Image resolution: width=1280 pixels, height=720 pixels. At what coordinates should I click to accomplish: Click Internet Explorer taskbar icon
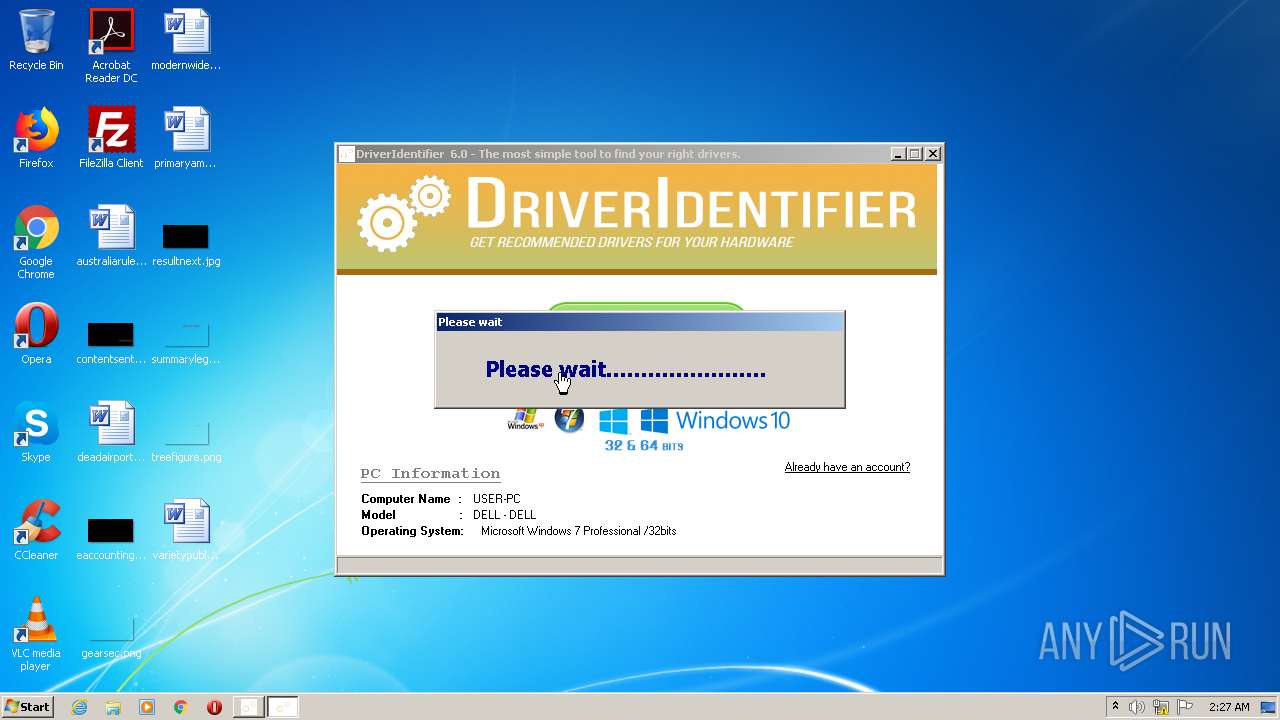(80, 707)
